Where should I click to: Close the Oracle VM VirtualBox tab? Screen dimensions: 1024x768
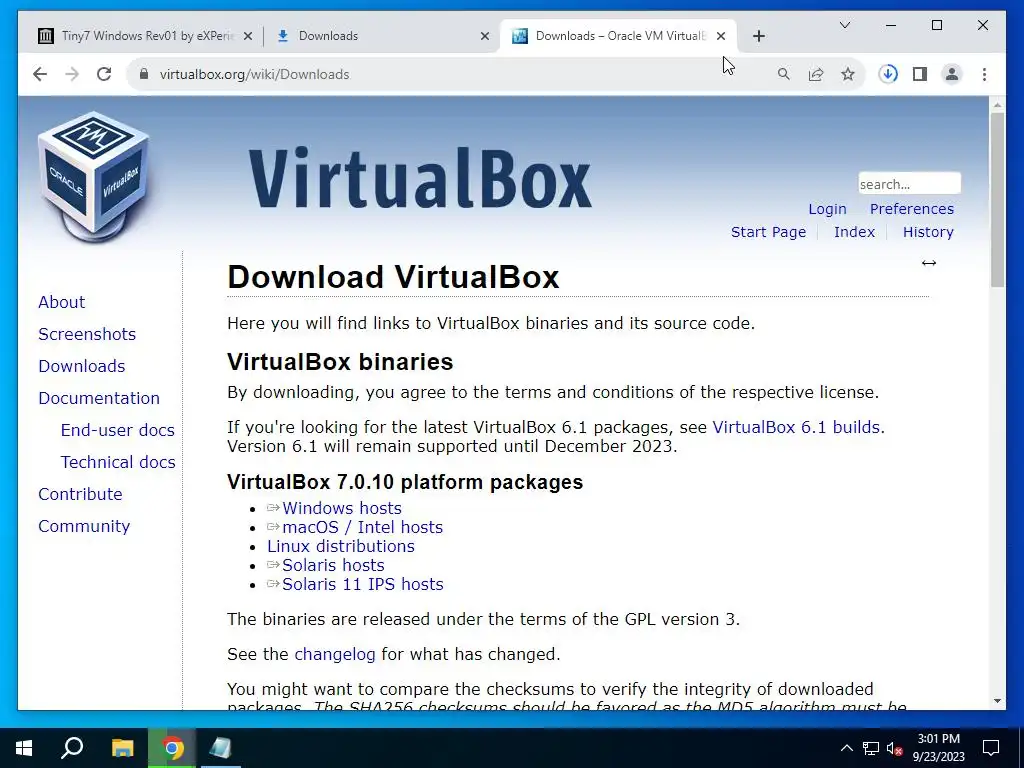click(721, 36)
